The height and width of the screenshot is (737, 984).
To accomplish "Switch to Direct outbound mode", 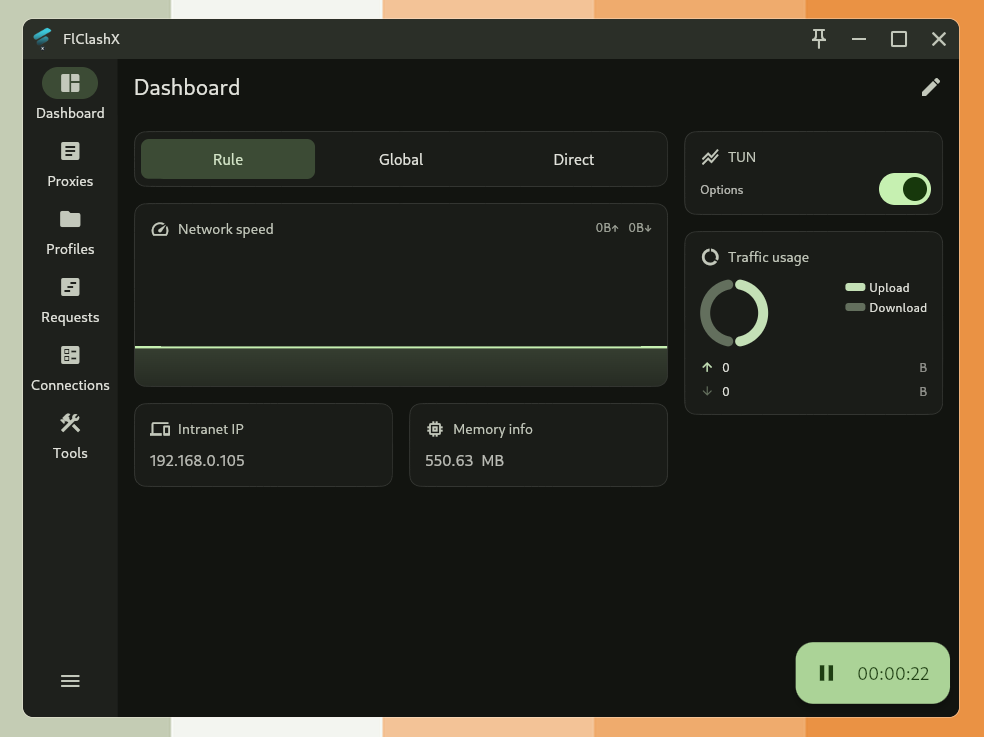I will (573, 159).
